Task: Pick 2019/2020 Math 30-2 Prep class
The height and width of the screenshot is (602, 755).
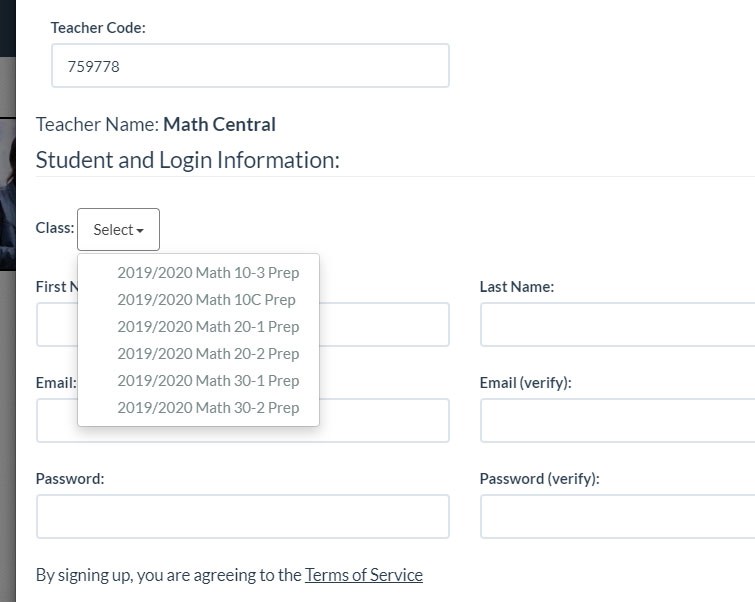Action: click(x=208, y=407)
